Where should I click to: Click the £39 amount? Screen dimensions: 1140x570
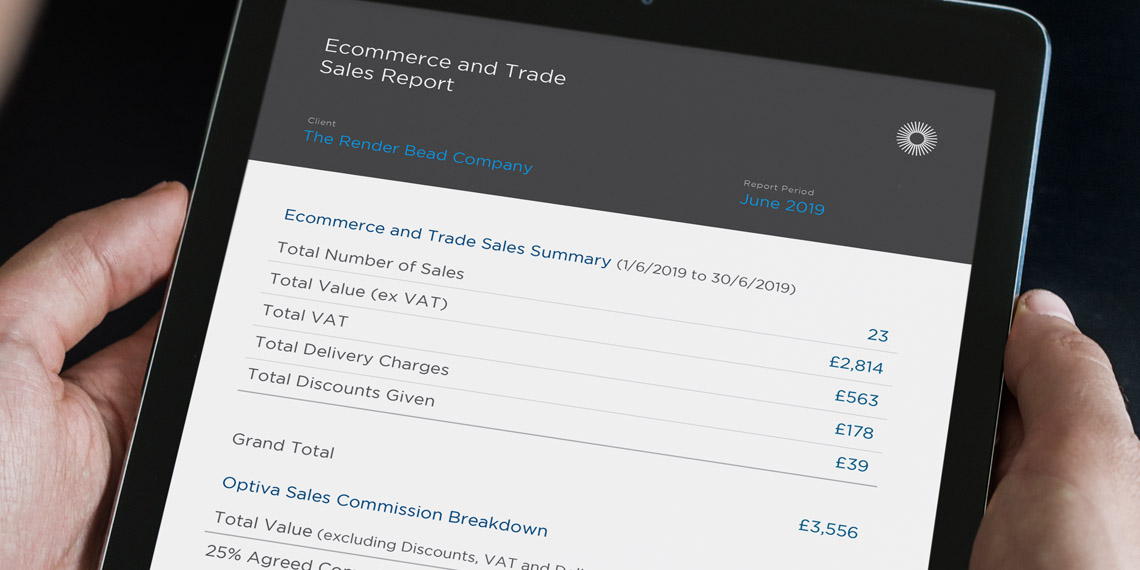[x=851, y=464]
